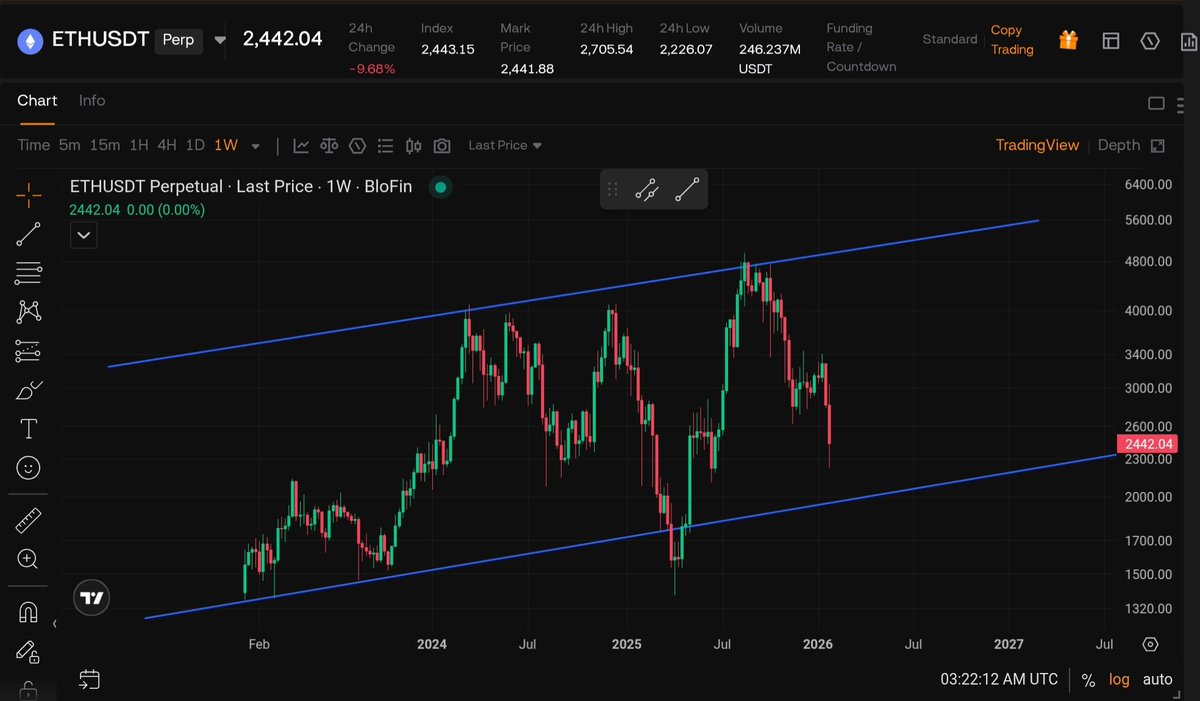Expand the 1W timeframe dropdown arrow
The height and width of the screenshot is (701, 1200).
click(x=255, y=145)
